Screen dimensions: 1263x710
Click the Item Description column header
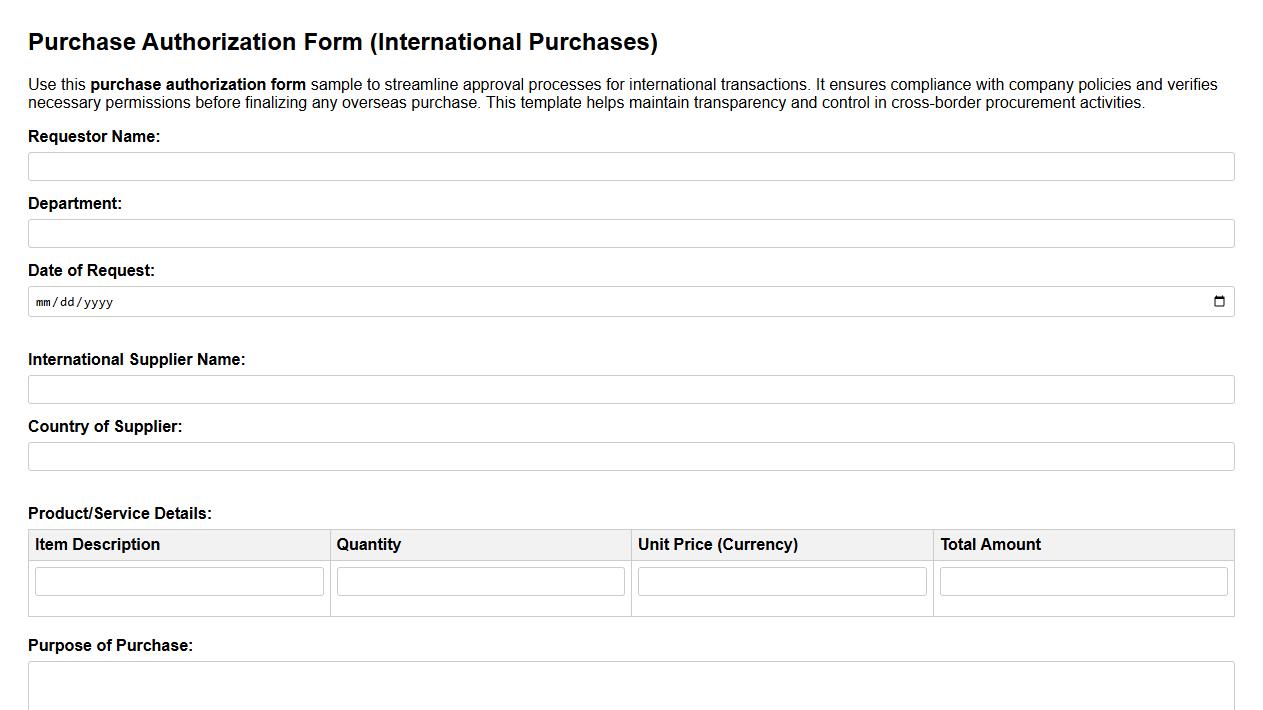coord(97,544)
